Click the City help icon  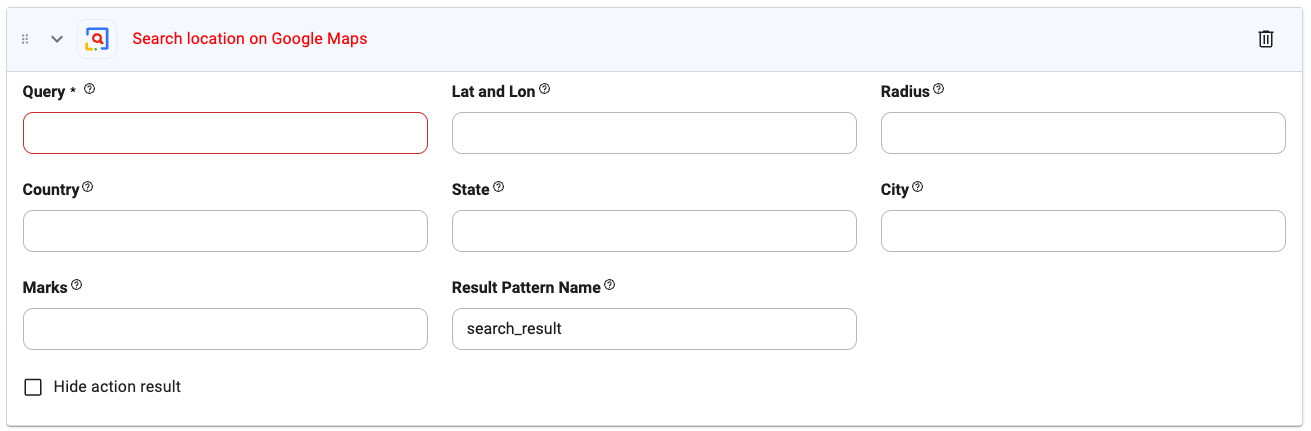(x=917, y=187)
